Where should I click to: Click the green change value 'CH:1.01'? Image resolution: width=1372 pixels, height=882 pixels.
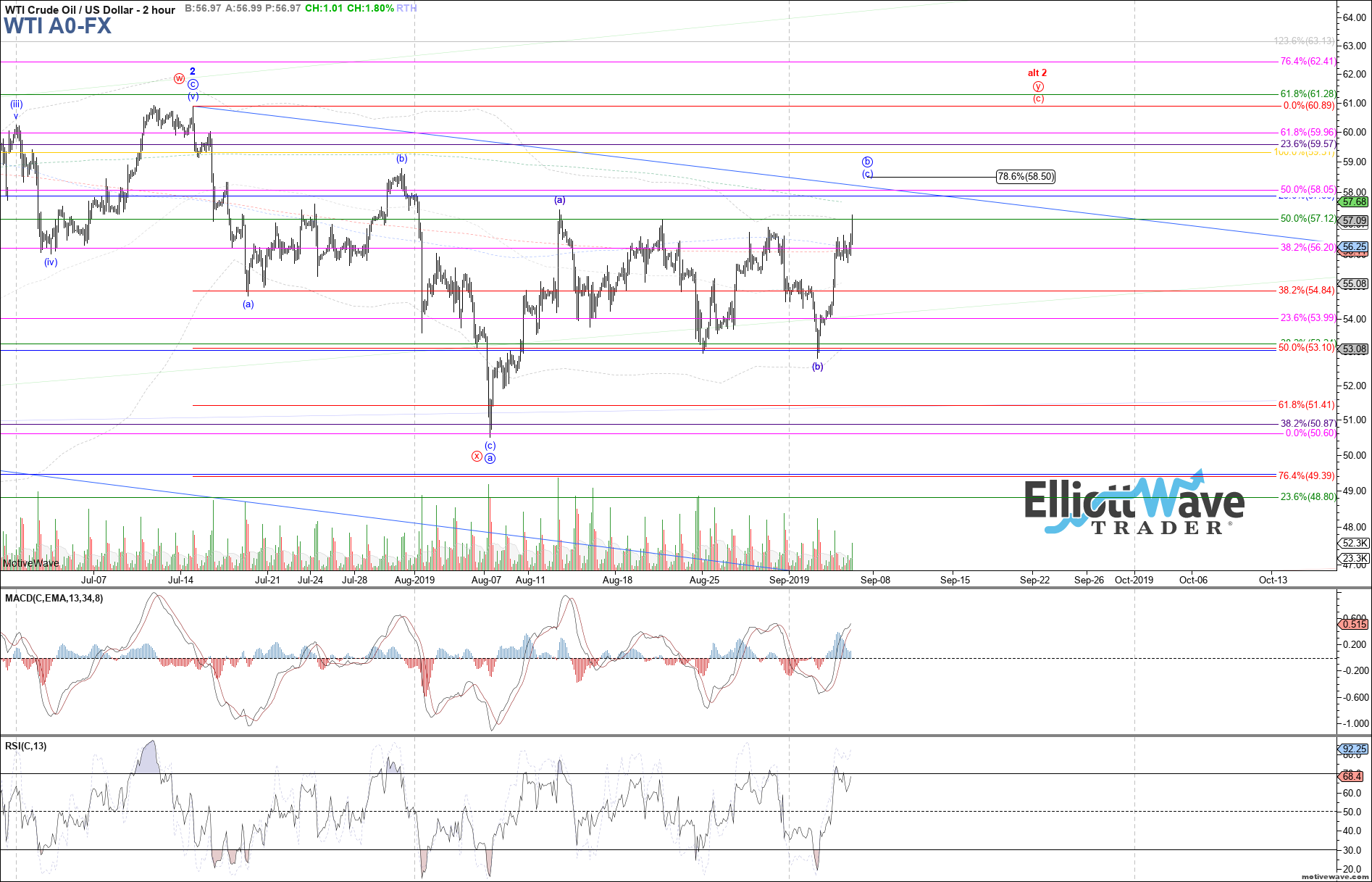323,8
